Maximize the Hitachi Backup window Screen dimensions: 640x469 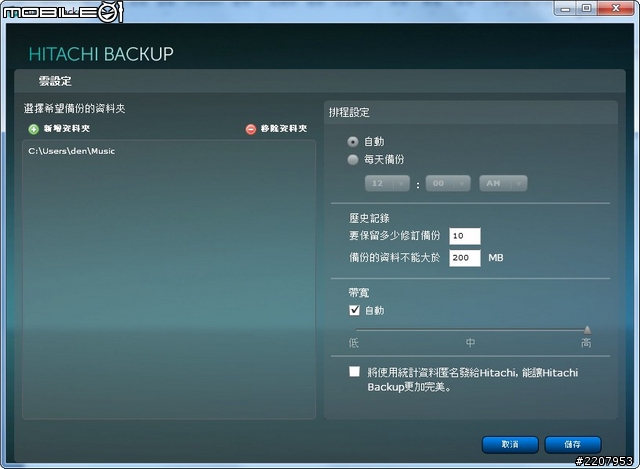(587, 8)
